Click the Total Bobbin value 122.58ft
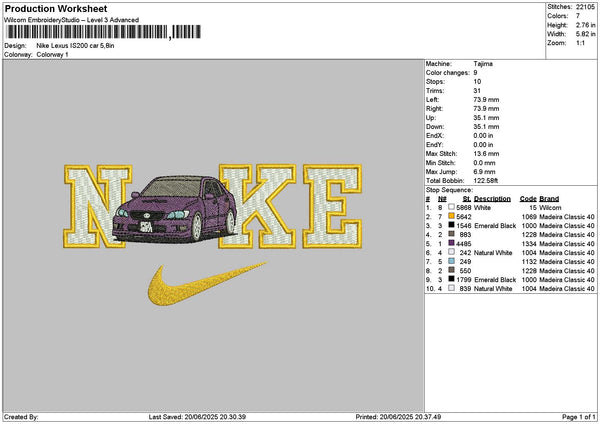Viewport: 600px width, 424px height. click(486, 181)
